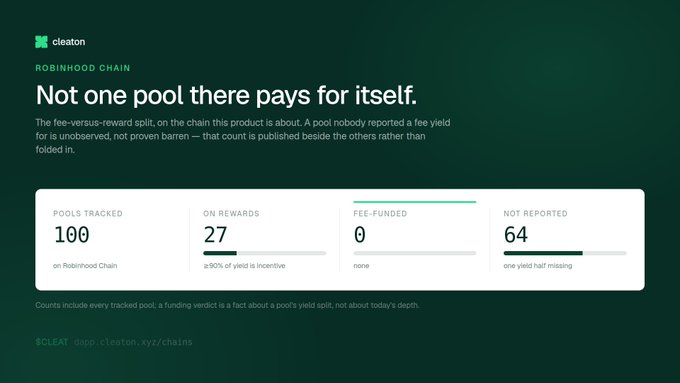This screenshot has height=383, width=680.
Task: Click the fee-versus-reward description paragraph
Action: [x=243, y=136]
